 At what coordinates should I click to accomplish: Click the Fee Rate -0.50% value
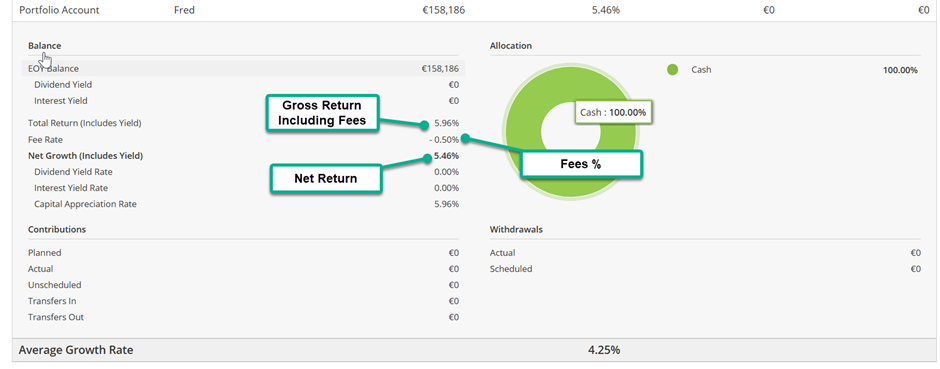click(x=444, y=140)
